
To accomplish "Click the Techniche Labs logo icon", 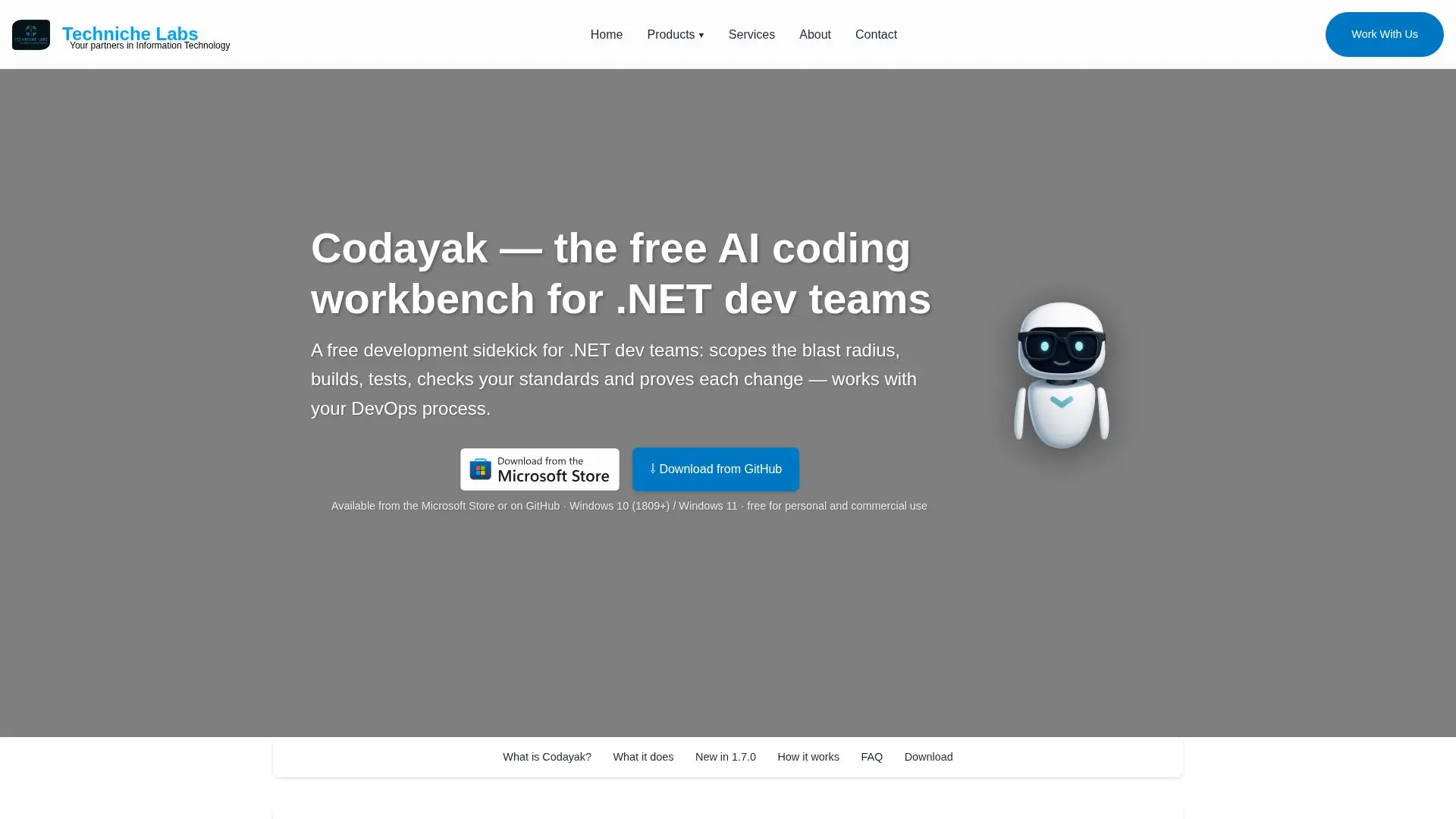I will pos(31,35).
